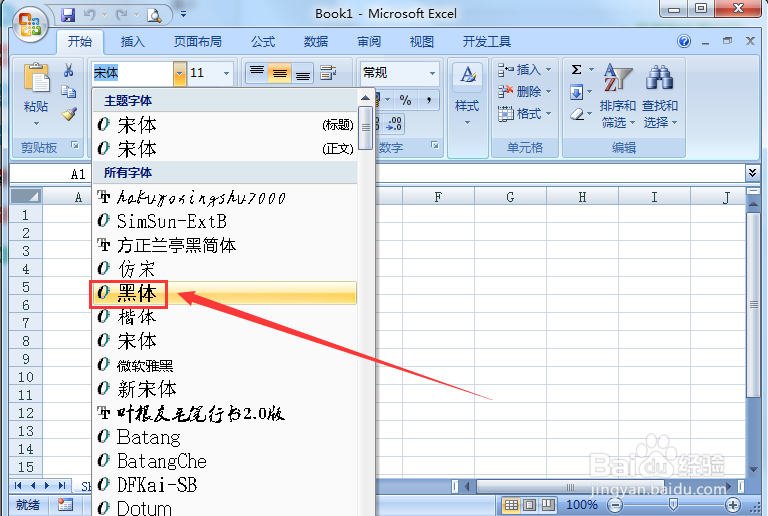Switch to 审阅 tab
The image size is (768, 516).
tap(369, 42)
